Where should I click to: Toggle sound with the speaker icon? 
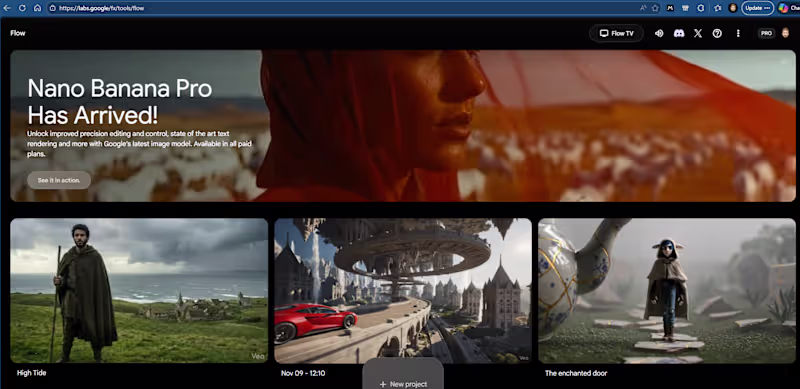(659, 33)
